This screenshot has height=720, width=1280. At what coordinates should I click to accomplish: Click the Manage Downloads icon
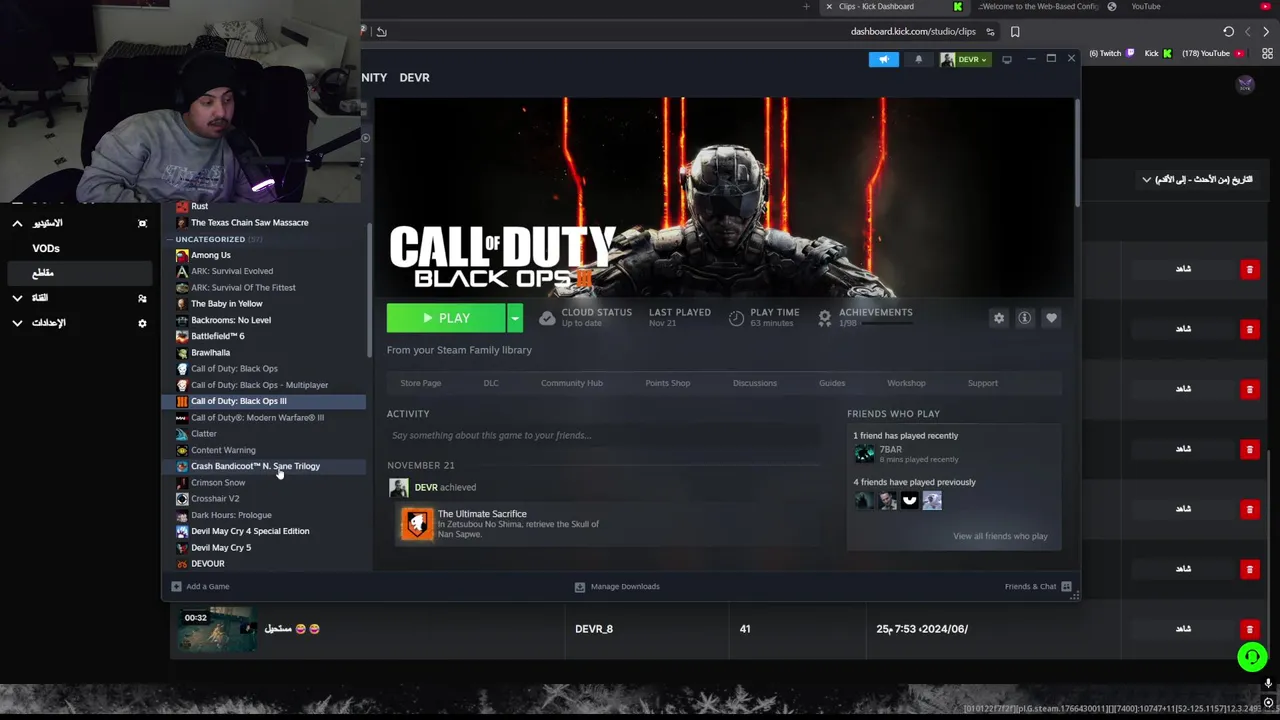[580, 587]
